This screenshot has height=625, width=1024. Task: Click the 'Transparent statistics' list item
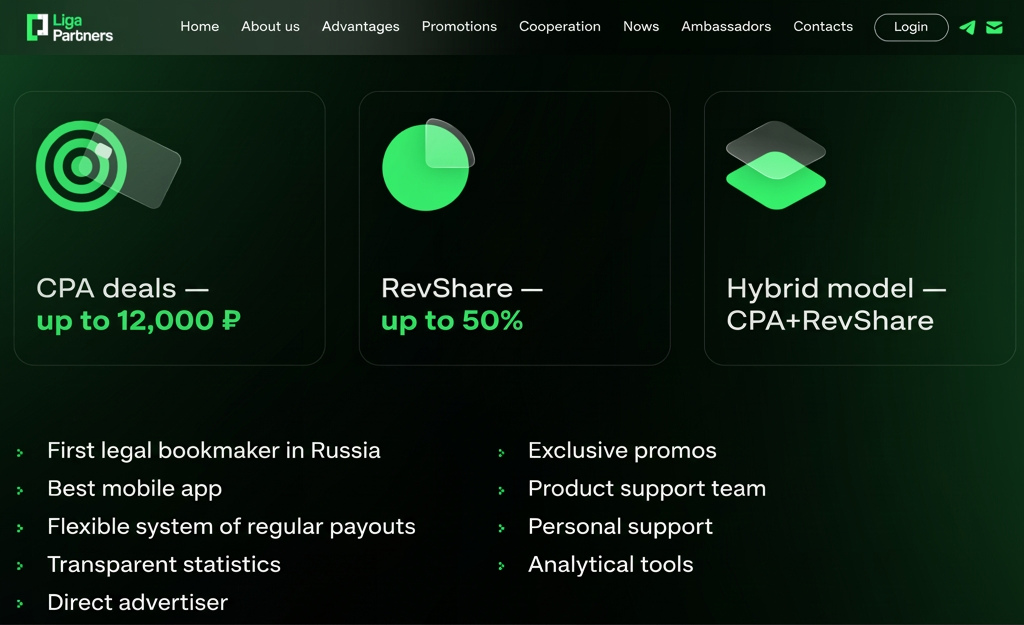(164, 564)
